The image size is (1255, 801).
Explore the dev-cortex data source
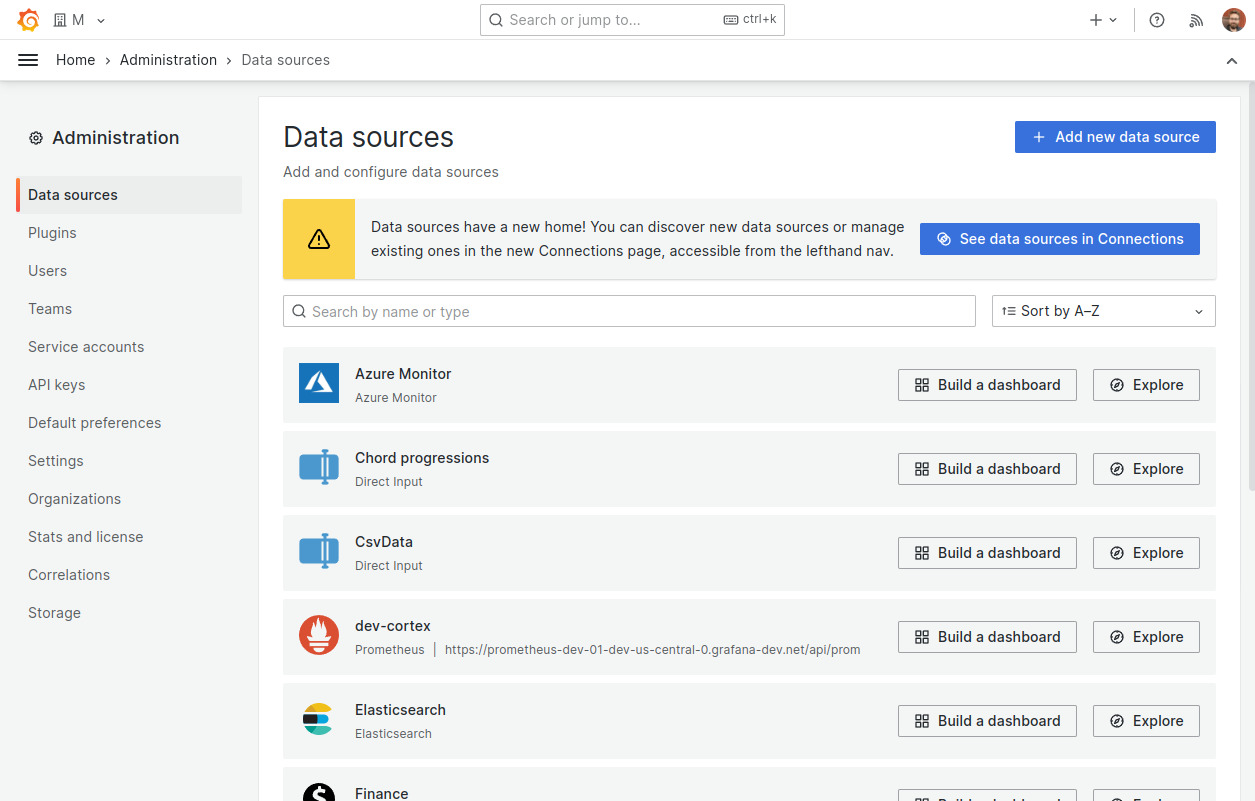tap(1146, 637)
